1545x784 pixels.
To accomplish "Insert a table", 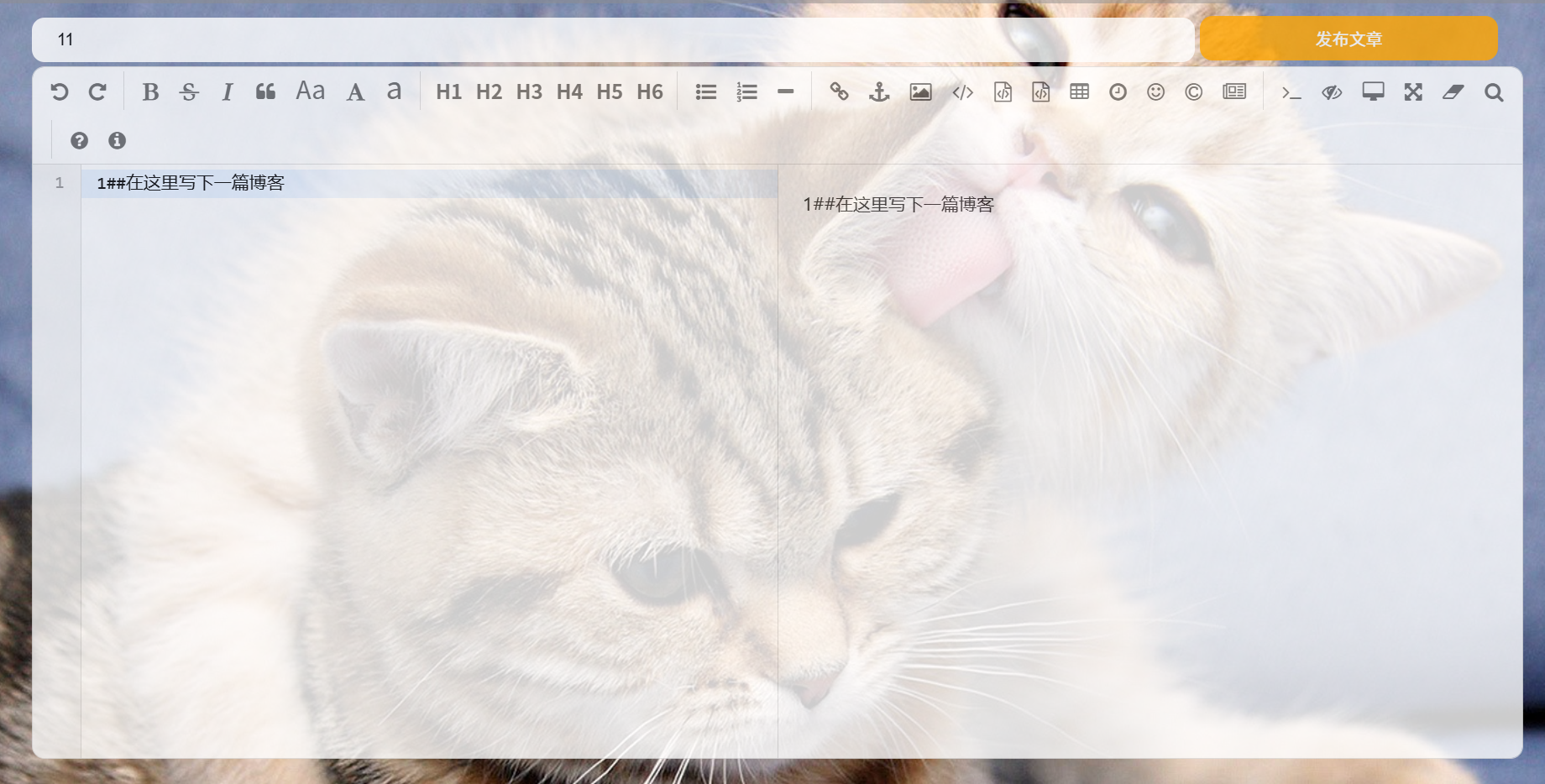I will pos(1080,91).
